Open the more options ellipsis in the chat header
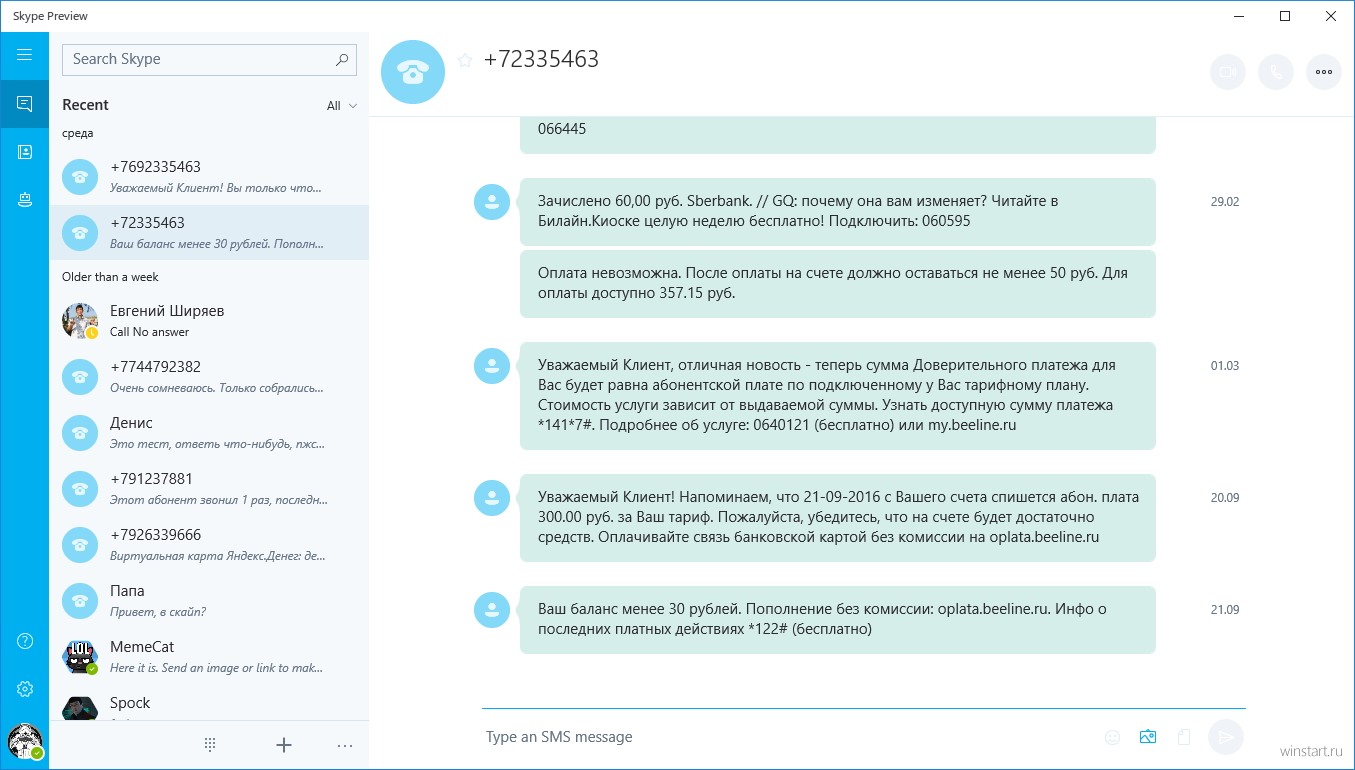The width and height of the screenshot is (1355, 770). (1324, 72)
